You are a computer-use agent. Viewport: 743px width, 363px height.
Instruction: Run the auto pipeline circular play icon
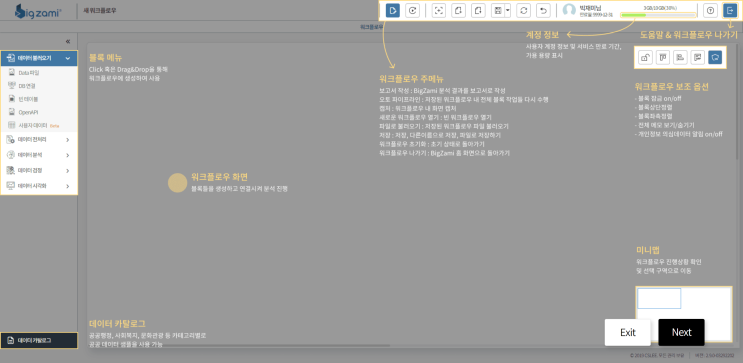(x=413, y=10)
